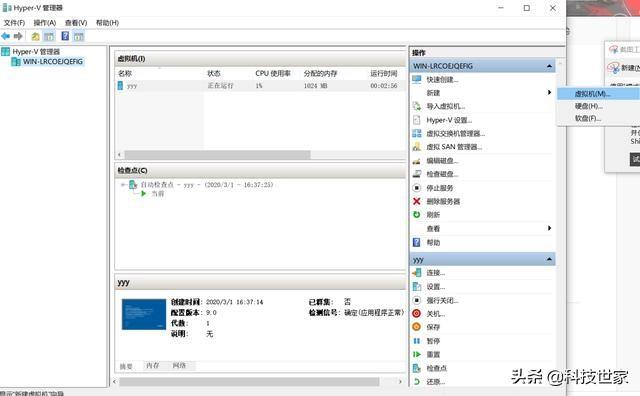Select the 当前 checkpoint node

158,194
